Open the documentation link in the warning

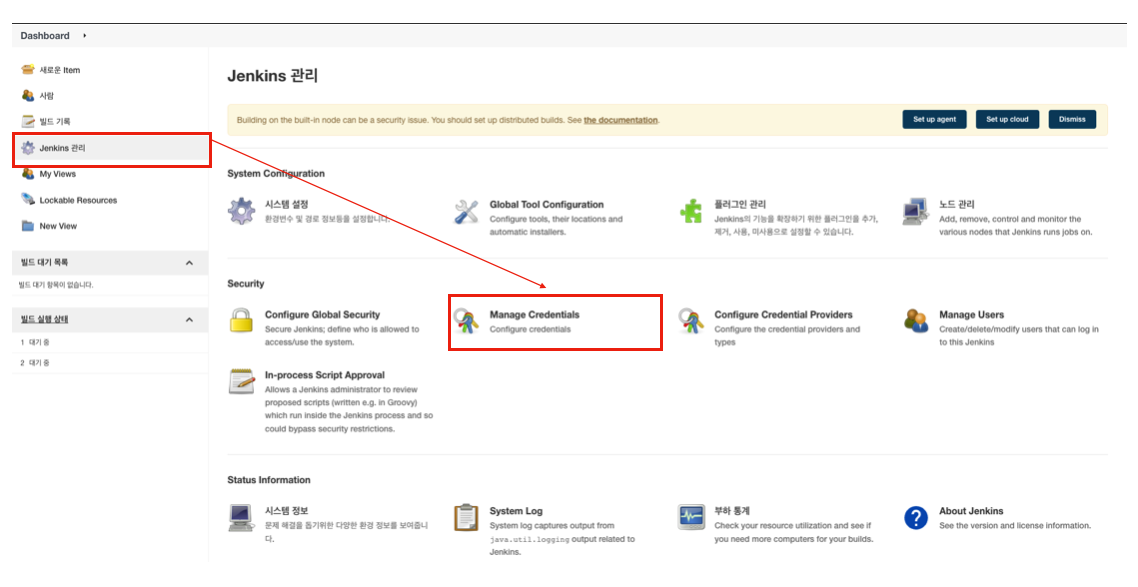click(x=621, y=120)
